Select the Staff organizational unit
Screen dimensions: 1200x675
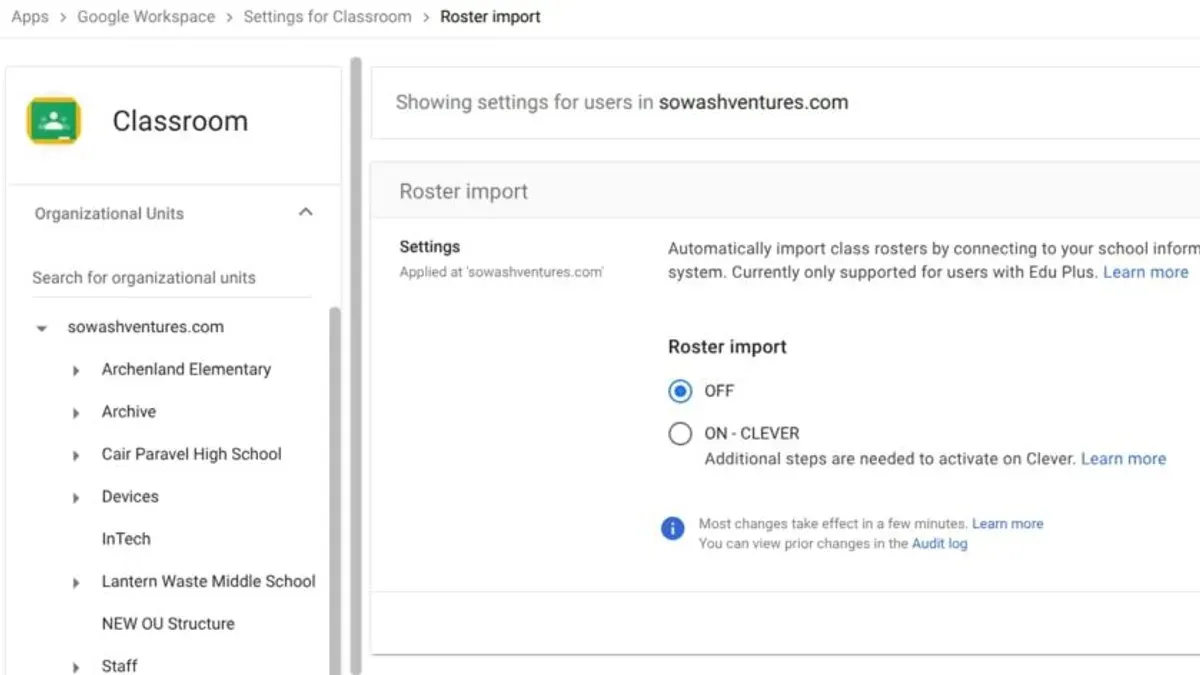pyautogui.click(x=119, y=665)
